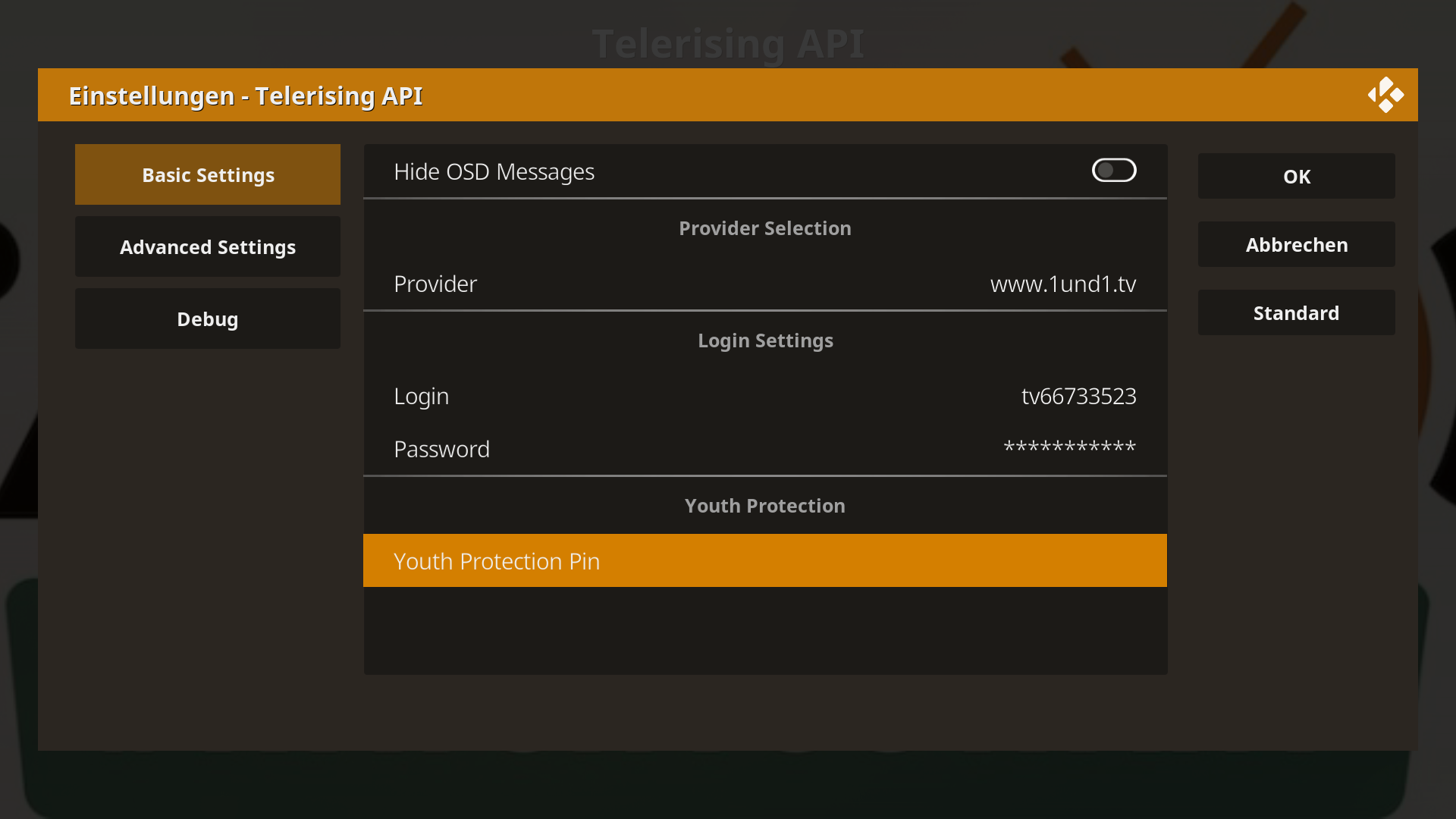Open the Debug settings category
This screenshot has width=1456, height=819.
click(x=208, y=318)
